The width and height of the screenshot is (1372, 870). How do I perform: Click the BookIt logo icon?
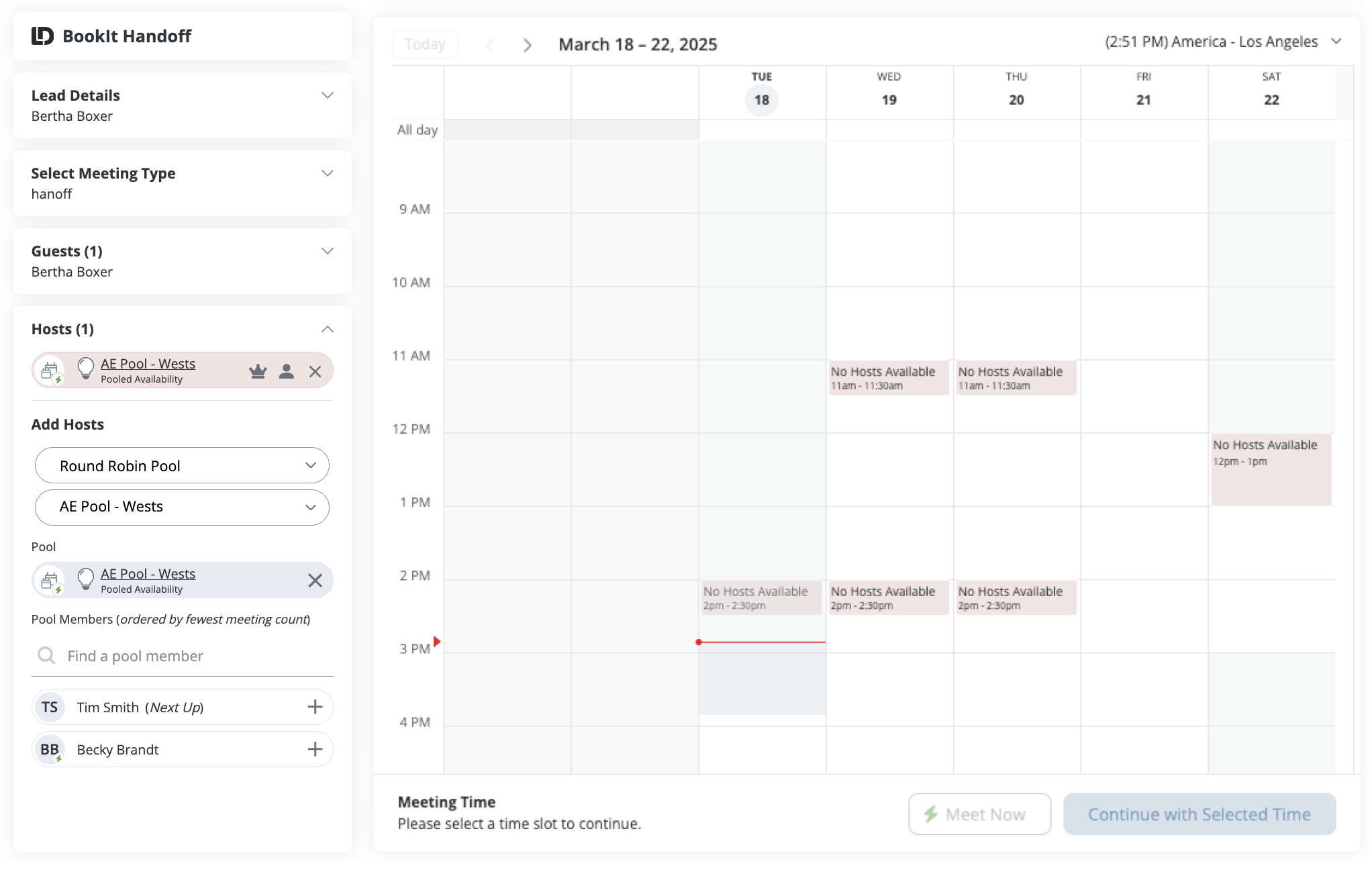click(x=42, y=36)
